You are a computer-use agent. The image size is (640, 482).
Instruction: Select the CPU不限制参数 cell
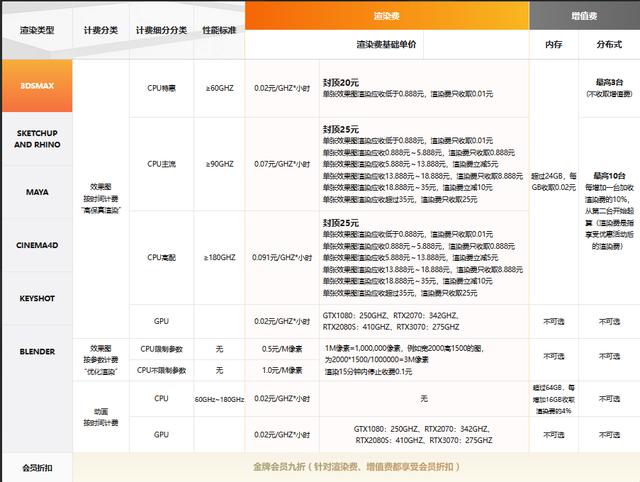click(x=161, y=370)
